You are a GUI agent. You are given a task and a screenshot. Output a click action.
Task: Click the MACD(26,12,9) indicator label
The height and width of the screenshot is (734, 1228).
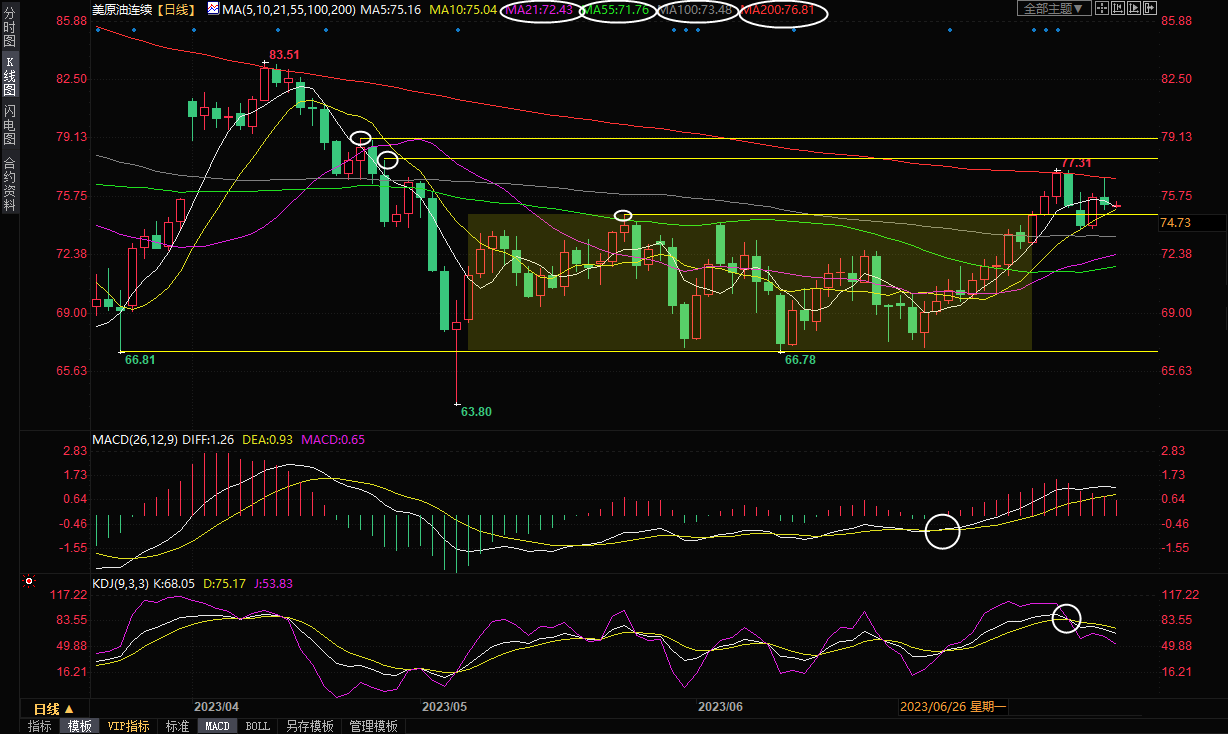[x=135, y=438]
